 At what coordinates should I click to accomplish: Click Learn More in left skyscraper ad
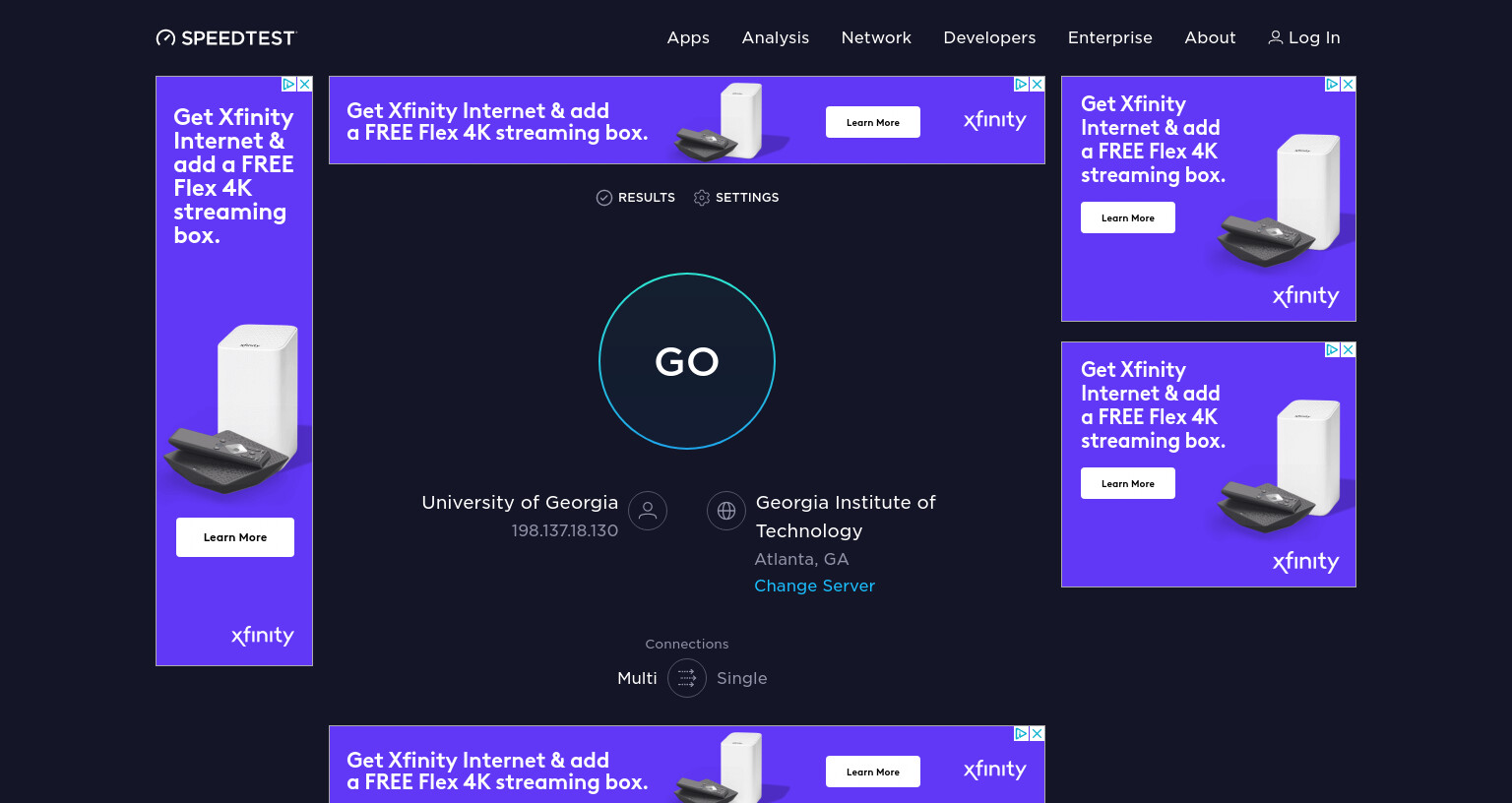(x=235, y=537)
